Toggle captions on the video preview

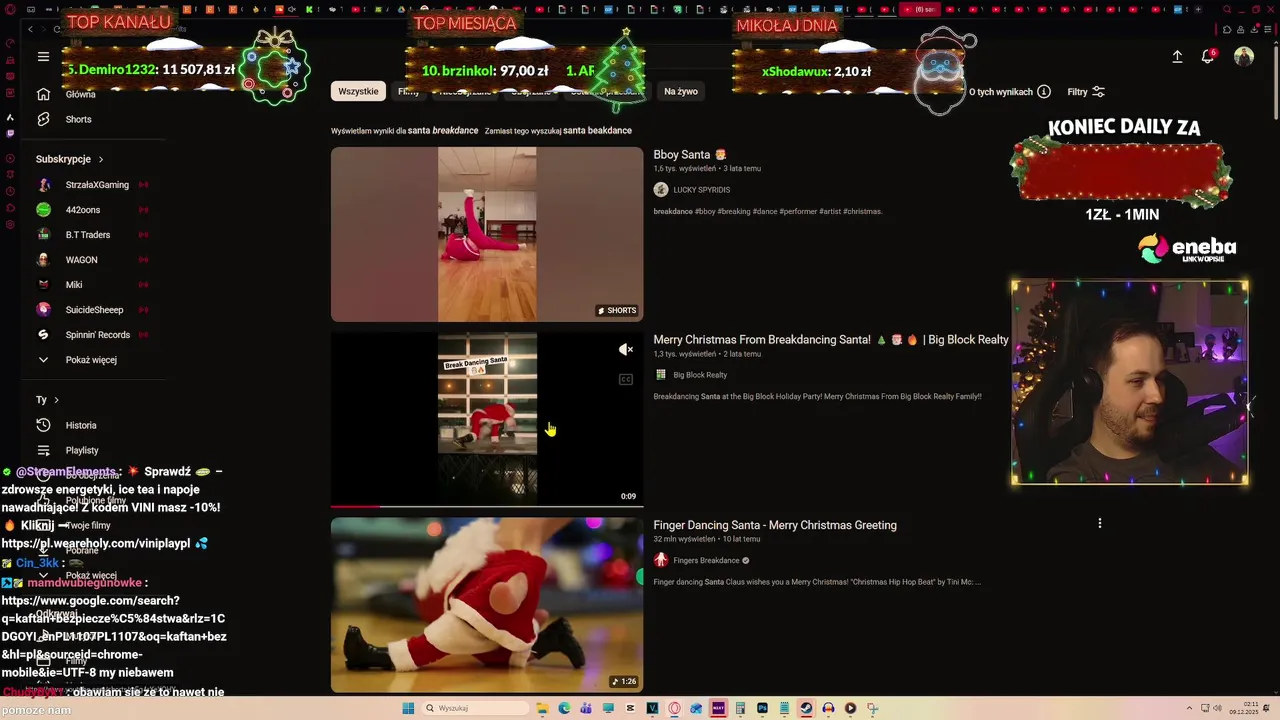tap(626, 380)
